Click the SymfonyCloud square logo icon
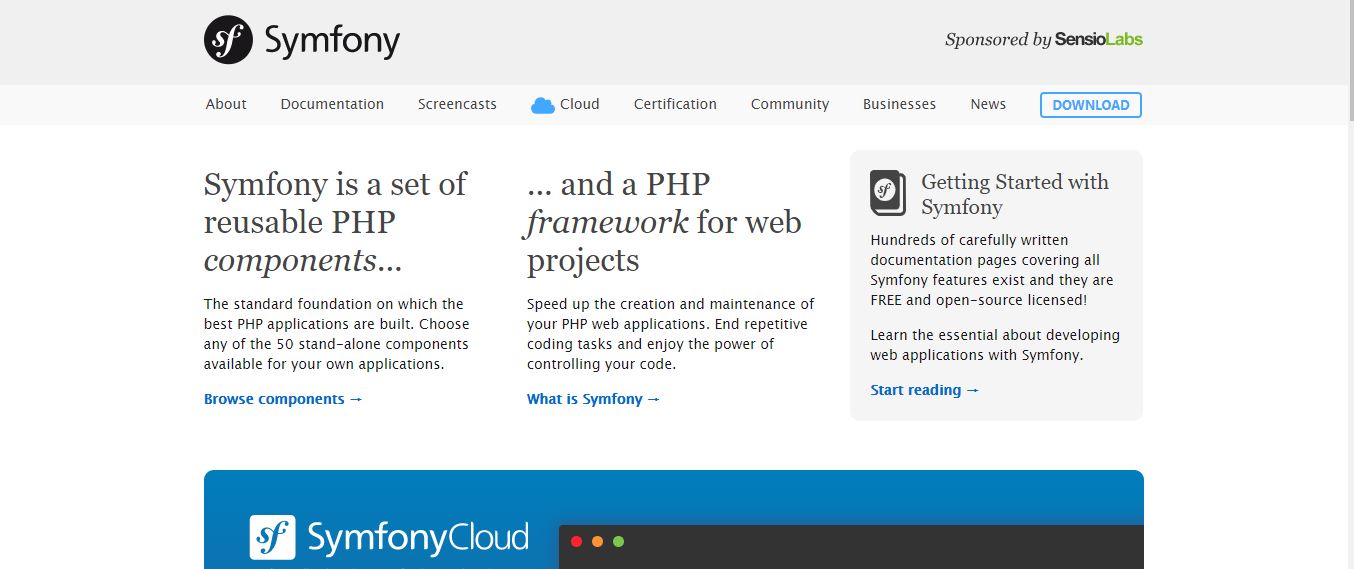This screenshot has height=569, width=1354. [272, 537]
